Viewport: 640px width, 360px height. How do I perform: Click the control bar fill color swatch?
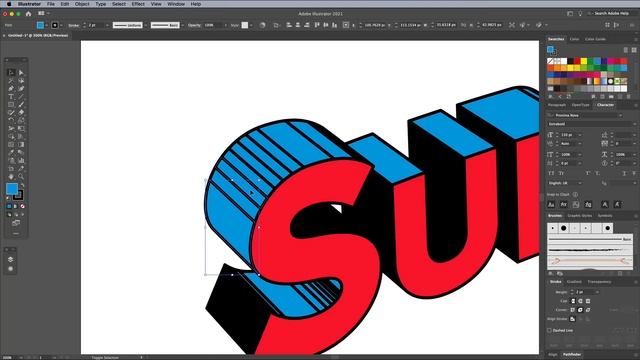coord(40,25)
